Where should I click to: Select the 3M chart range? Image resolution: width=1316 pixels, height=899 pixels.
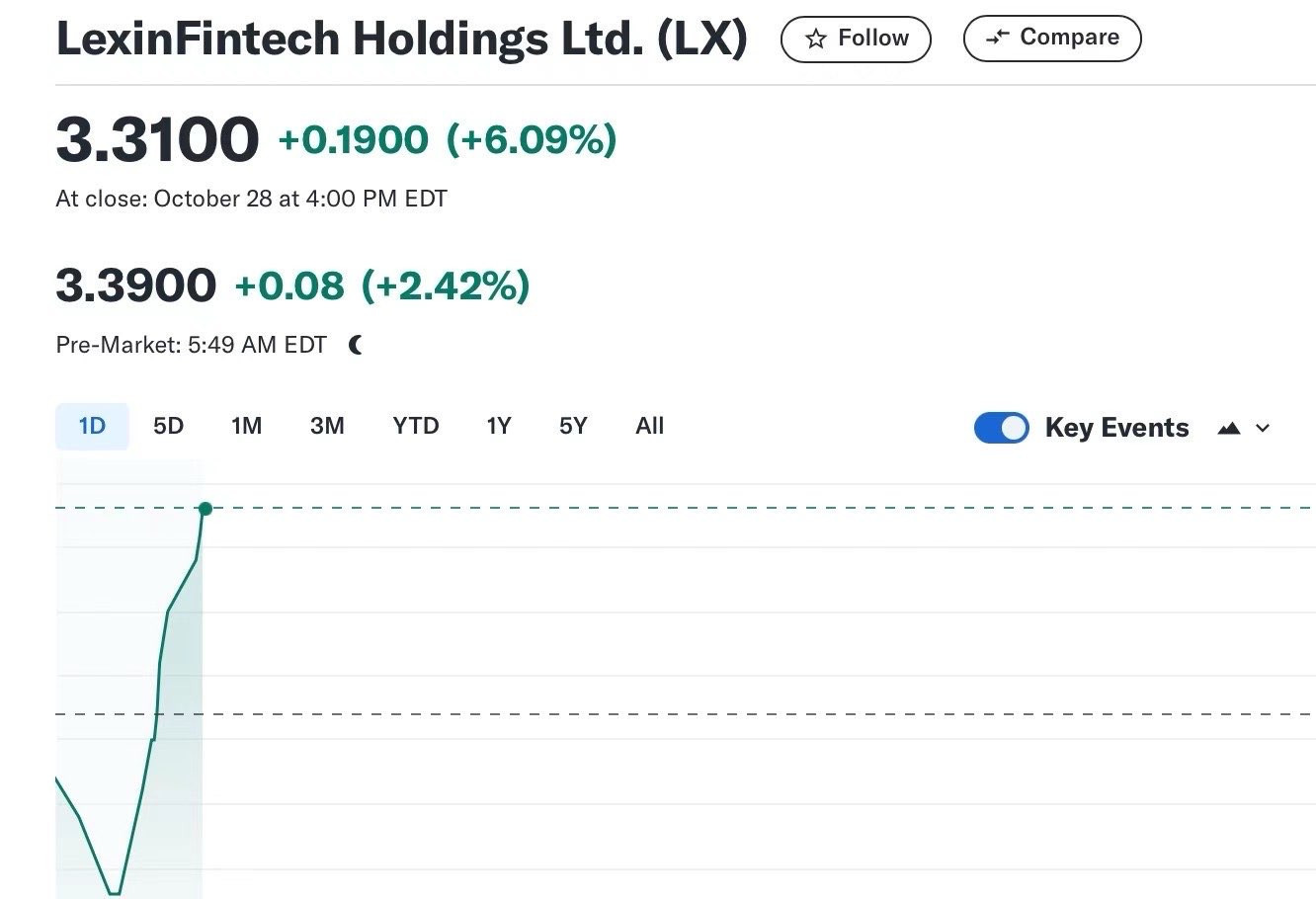coord(327,426)
